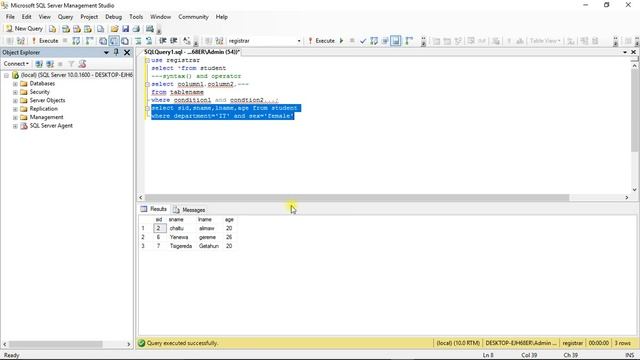Open a new Analysis Services XMLA Query
This screenshot has height=360, width=640.
[x=88, y=29]
